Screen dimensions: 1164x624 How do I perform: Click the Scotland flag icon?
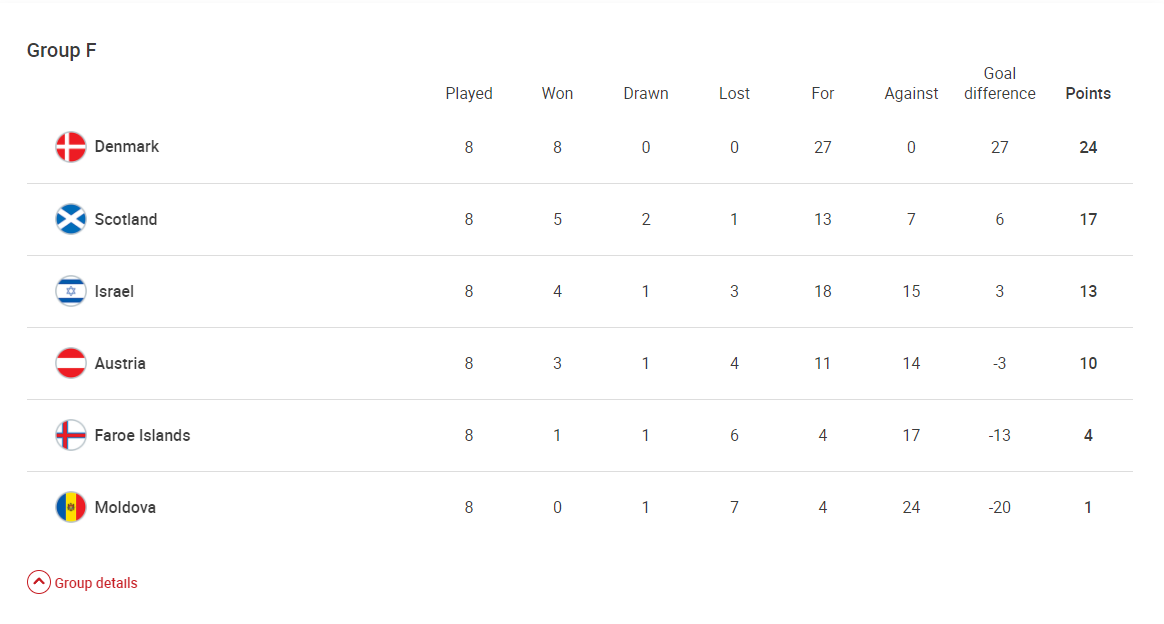(x=71, y=219)
